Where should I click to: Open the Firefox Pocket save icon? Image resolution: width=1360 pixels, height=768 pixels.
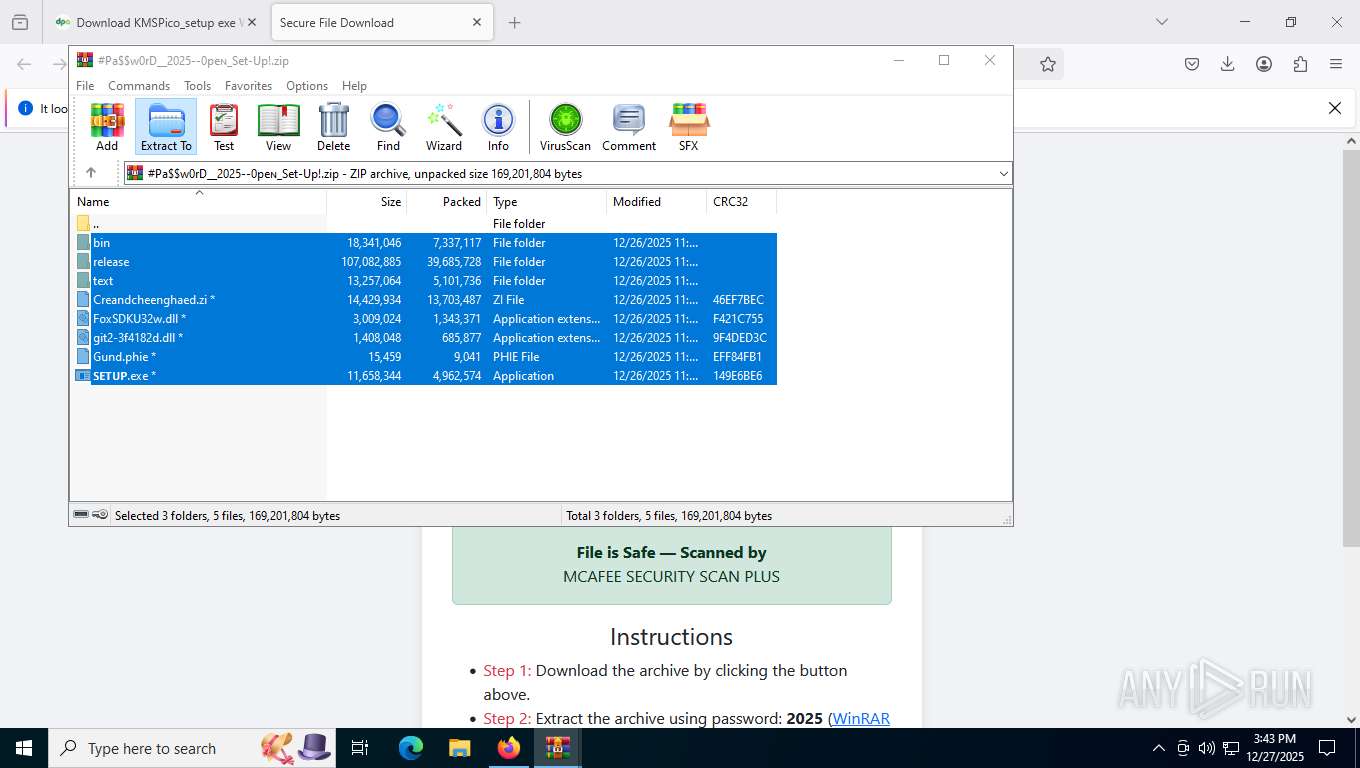pos(1192,64)
